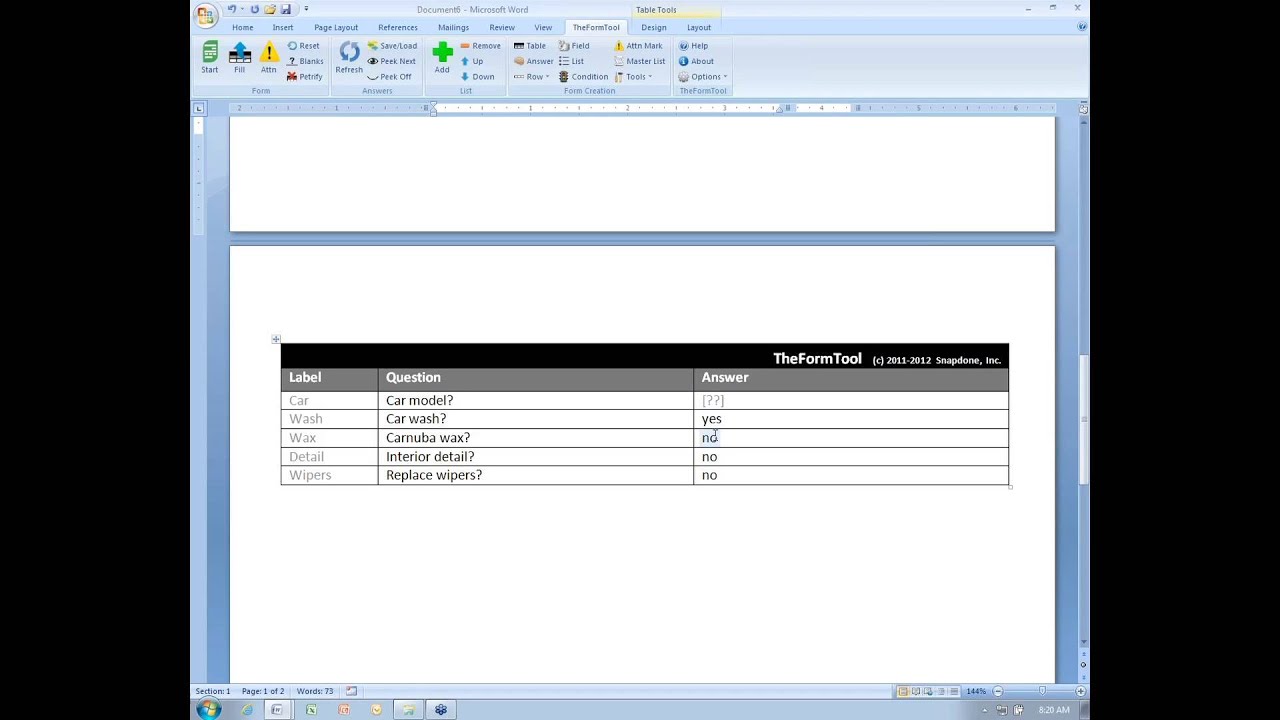Screen dimensions: 1280x720
Task: Remove the list item
Action: point(480,46)
